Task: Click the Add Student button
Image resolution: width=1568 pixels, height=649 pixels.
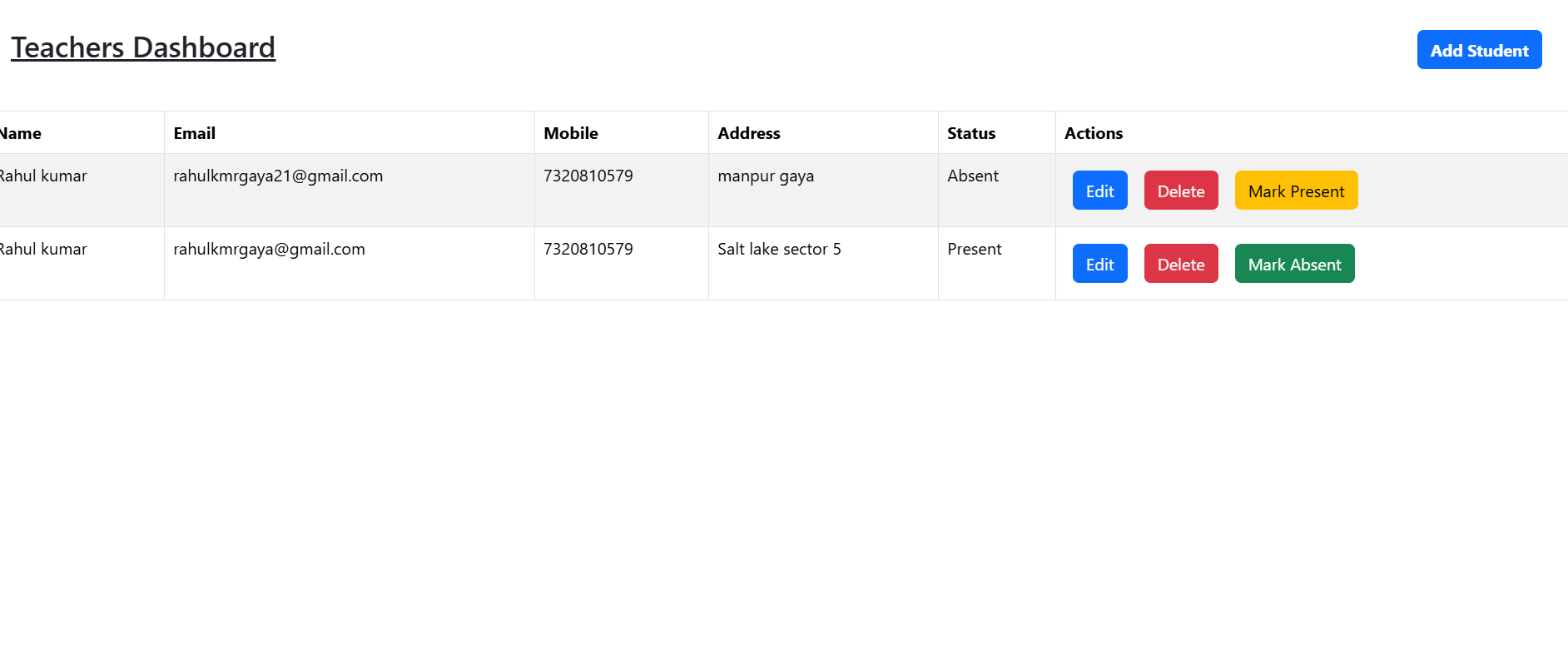Action: [x=1479, y=50]
